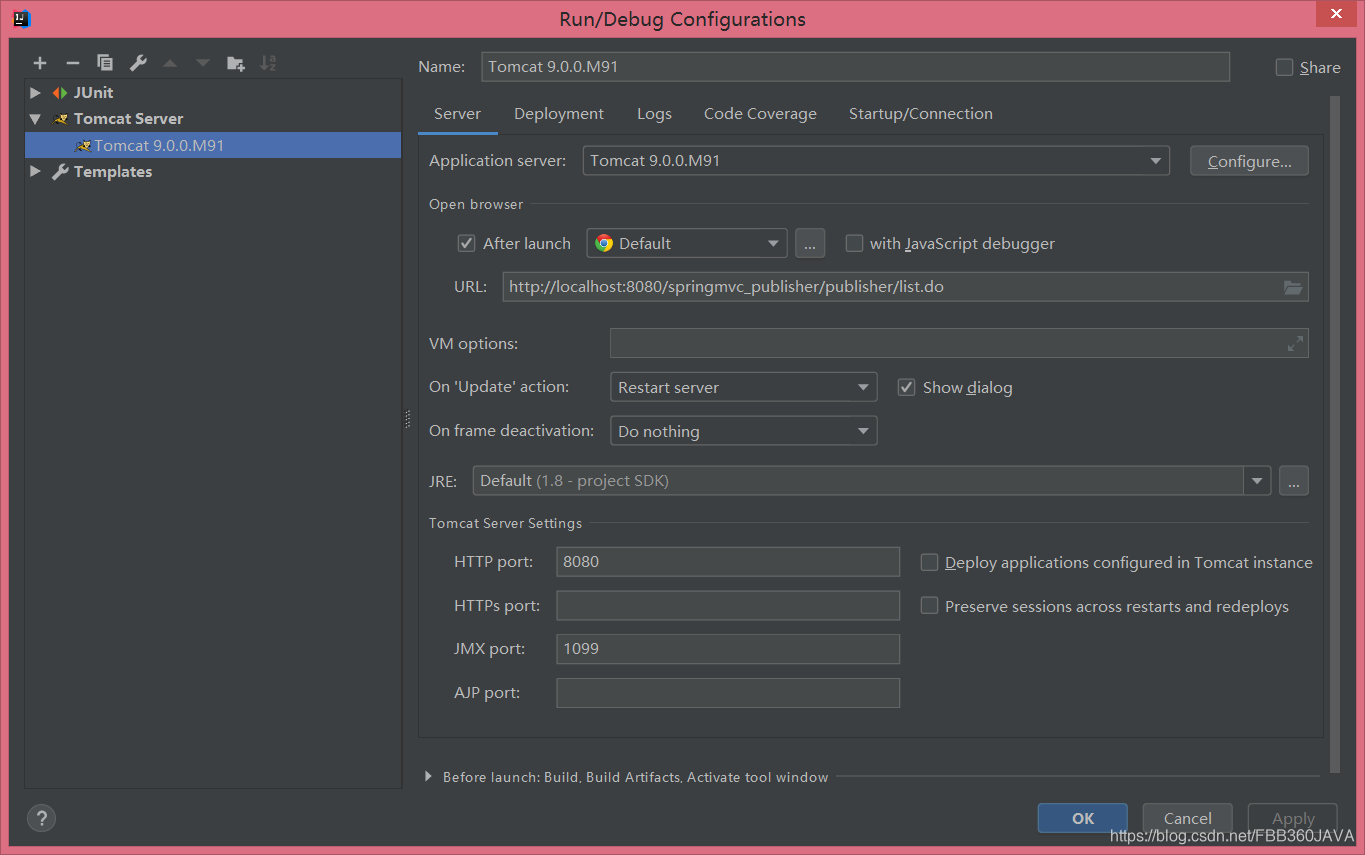Open help question mark button
Image resolution: width=1365 pixels, height=855 pixels.
click(41, 818)
